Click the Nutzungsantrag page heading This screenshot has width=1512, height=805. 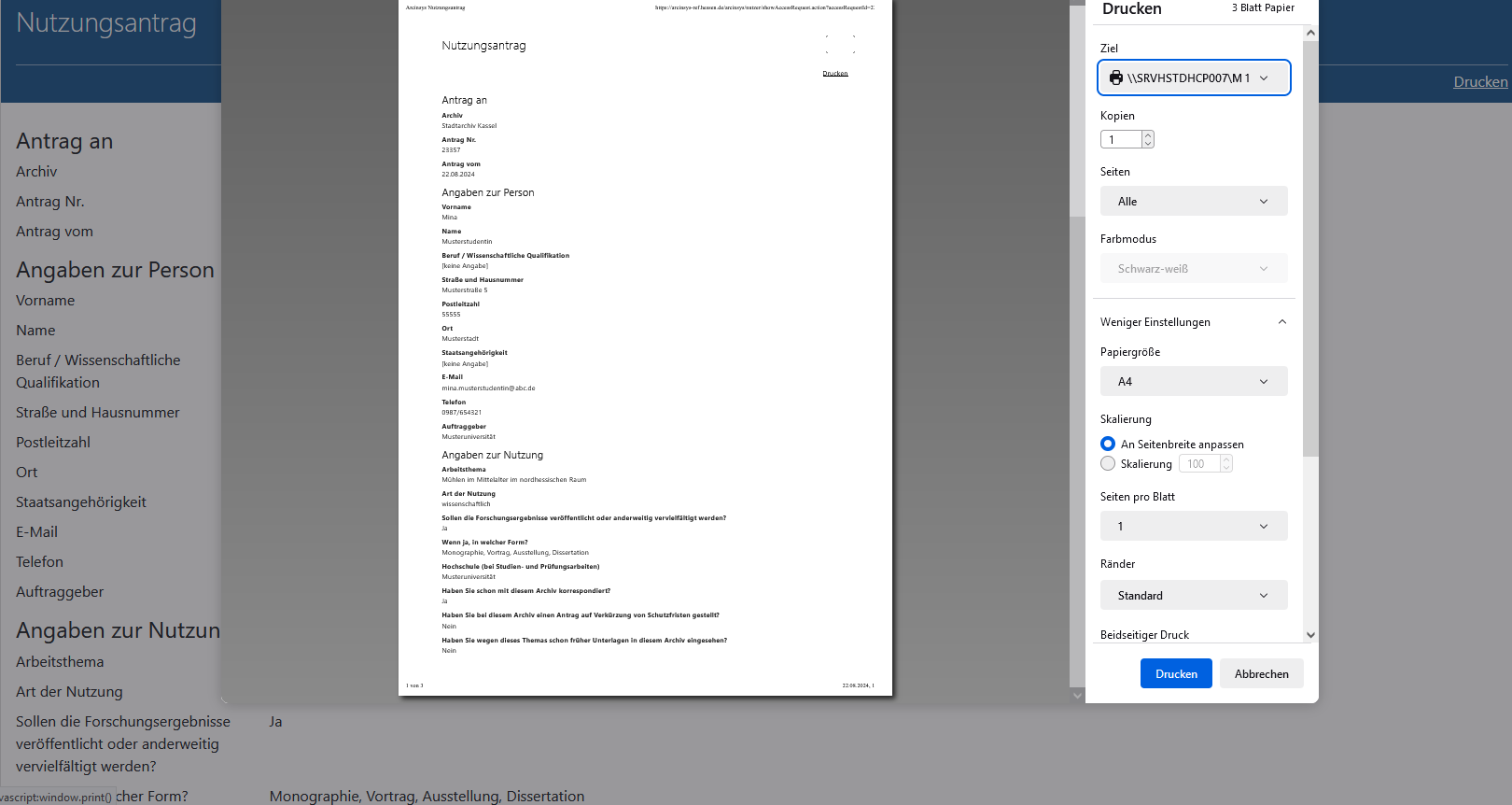click(106, 22)
